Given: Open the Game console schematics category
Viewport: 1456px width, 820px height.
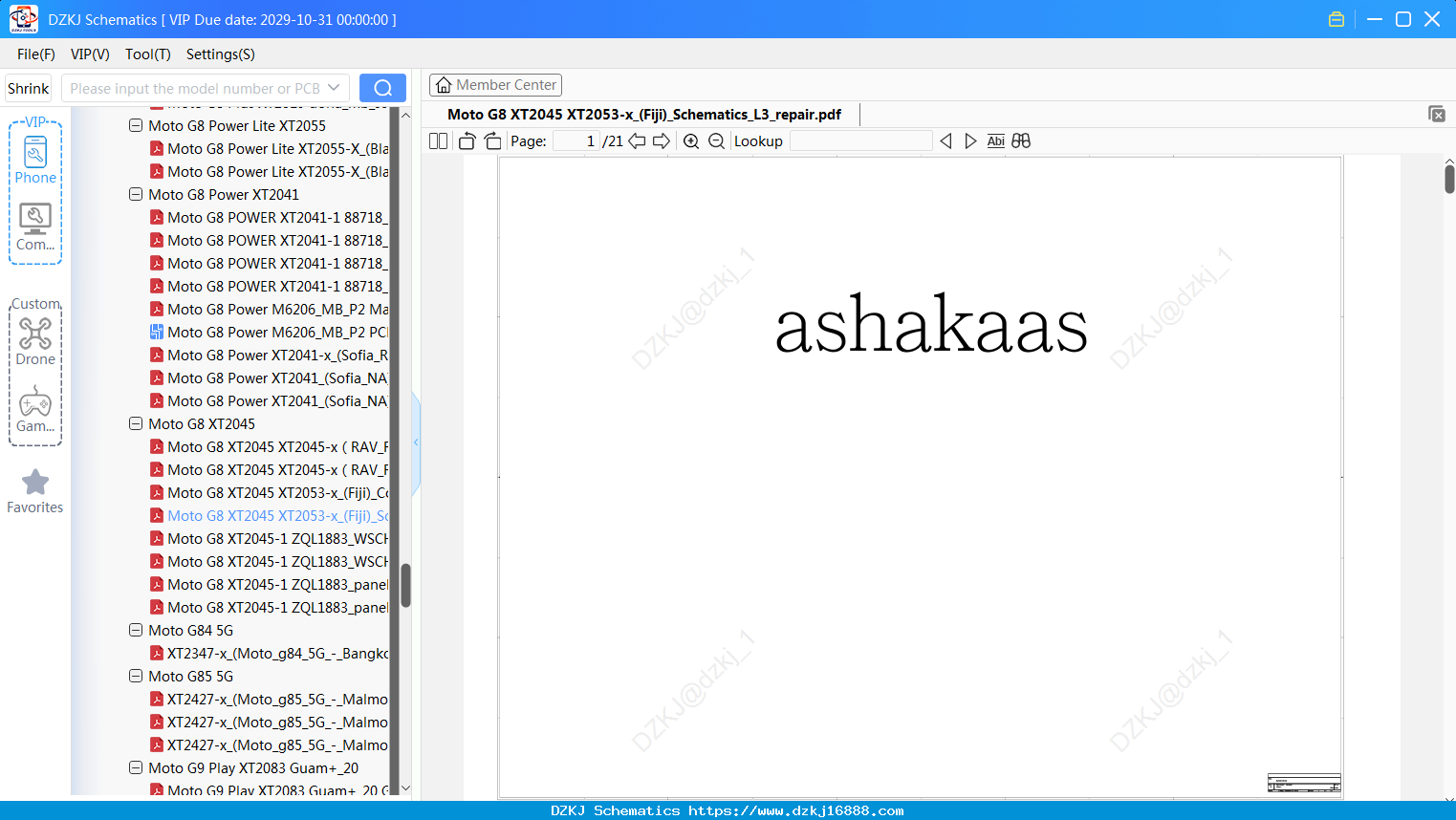Looking at the screenshot, I should (35, 409).
